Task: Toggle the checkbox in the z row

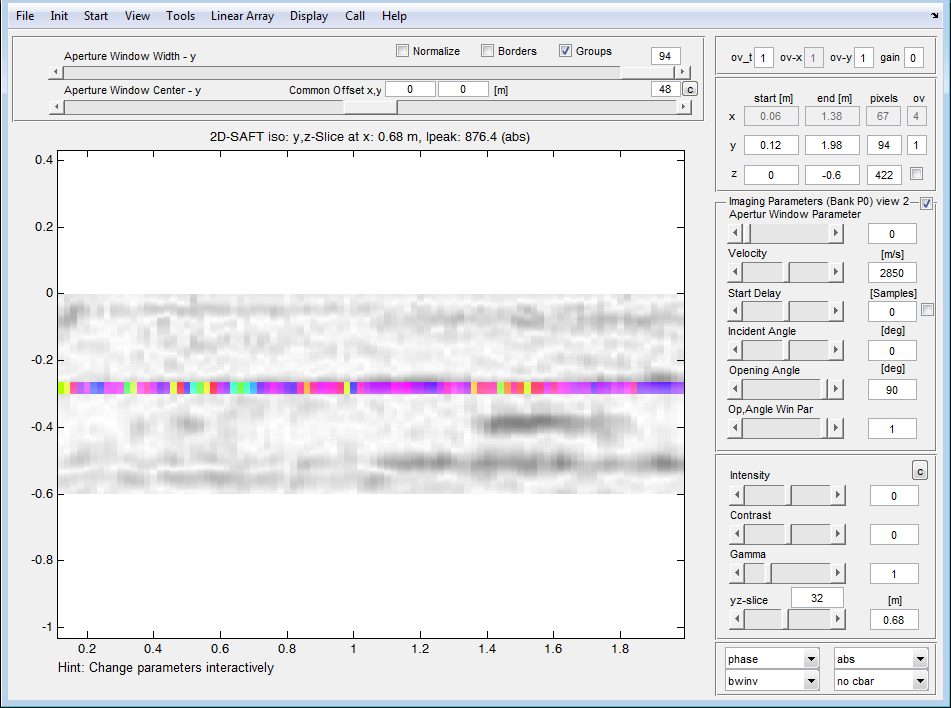Action: click(x=916, y=174)
